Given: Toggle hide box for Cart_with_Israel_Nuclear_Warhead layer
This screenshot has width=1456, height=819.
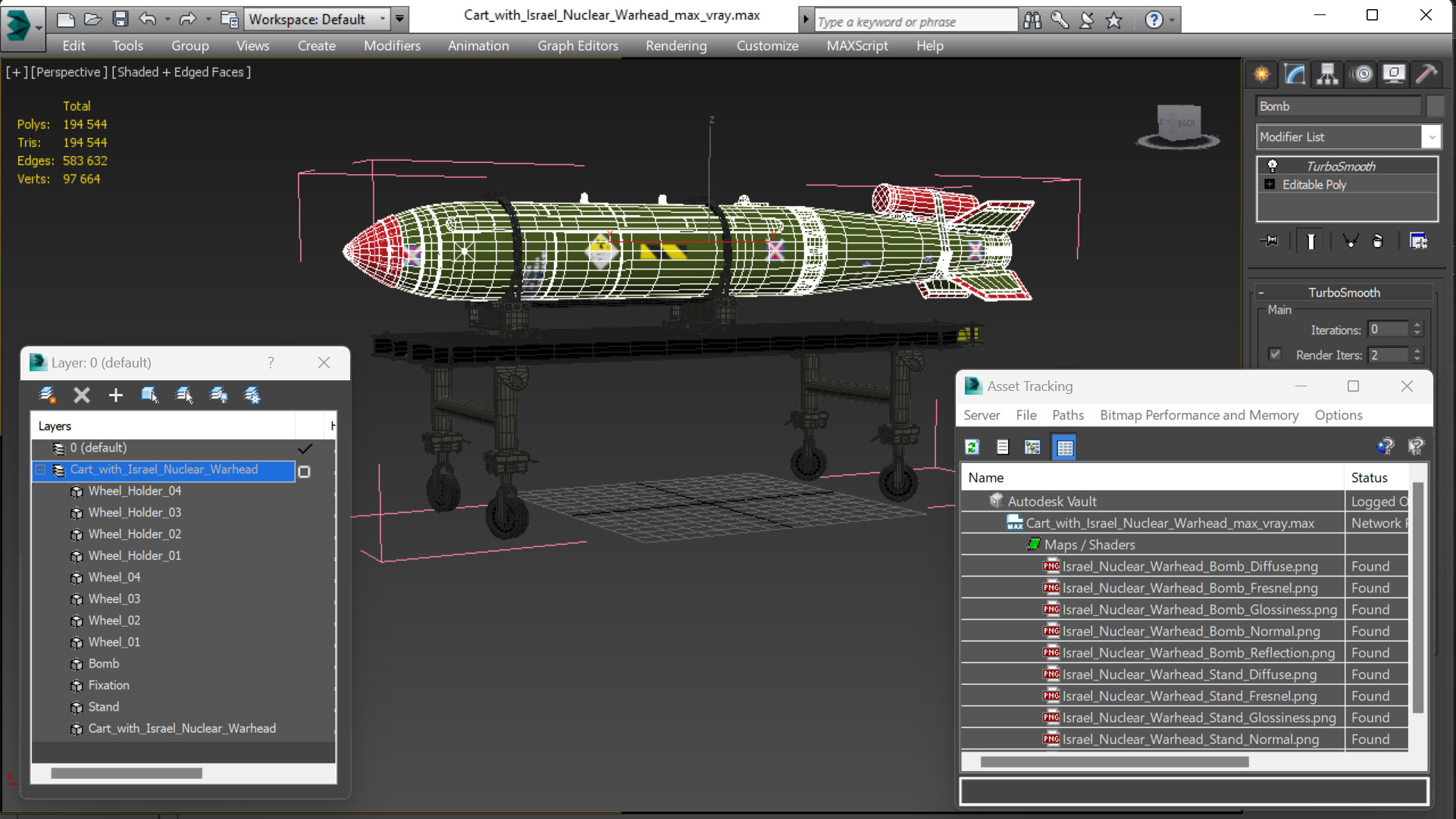Looking at the screenshot, I should [x=304, y=471].
